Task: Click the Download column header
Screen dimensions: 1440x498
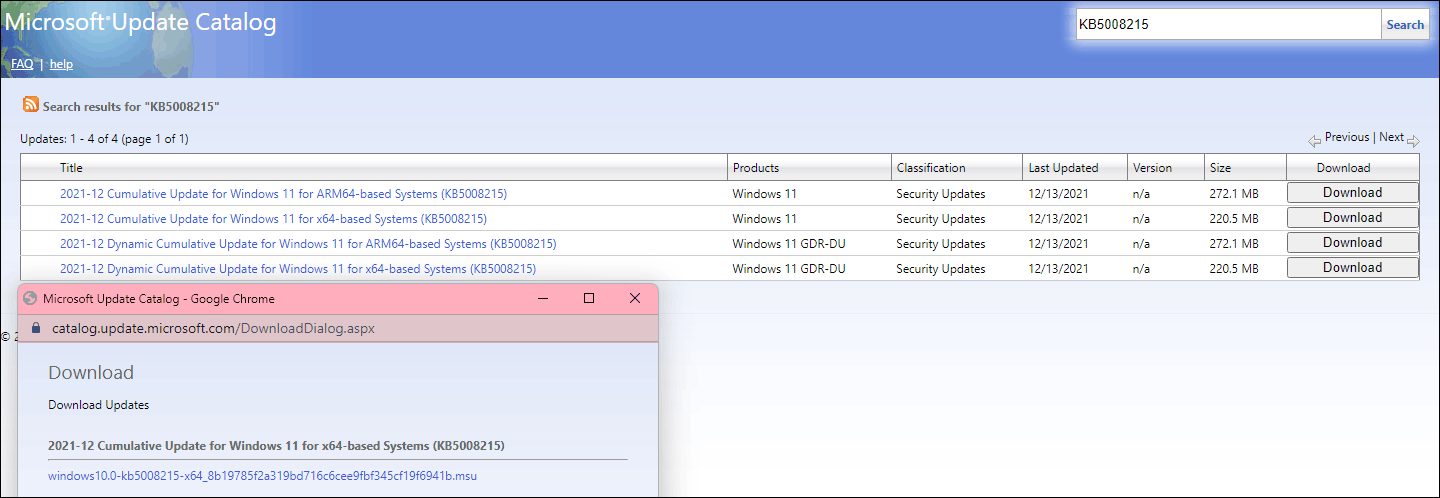Action: pyautogui.click(x=1343, y=168)
